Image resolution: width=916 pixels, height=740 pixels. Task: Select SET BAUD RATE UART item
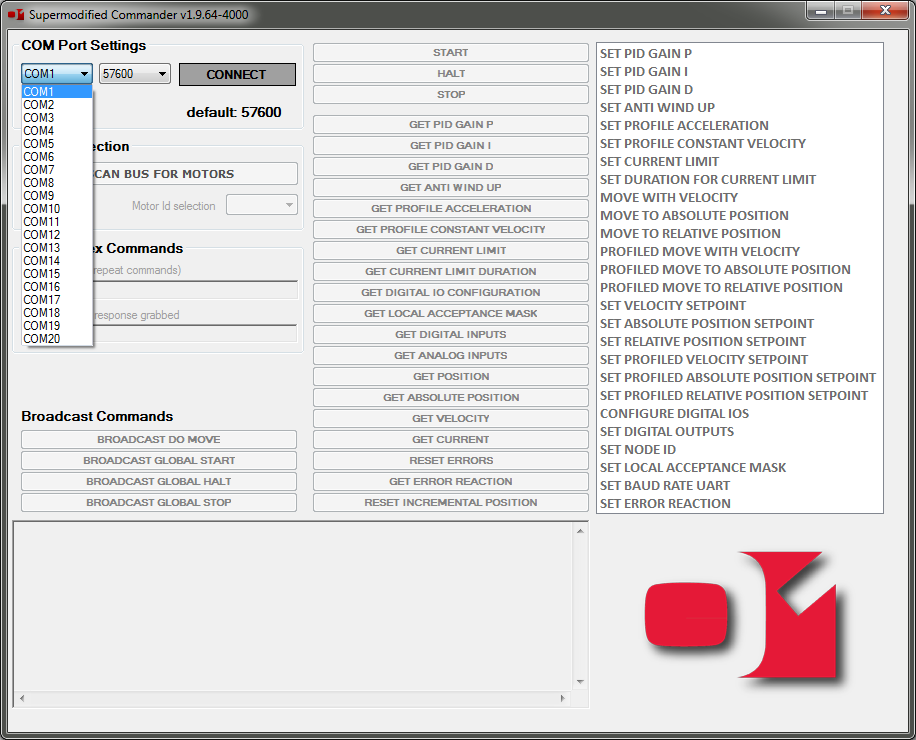(x=664, y=485)
